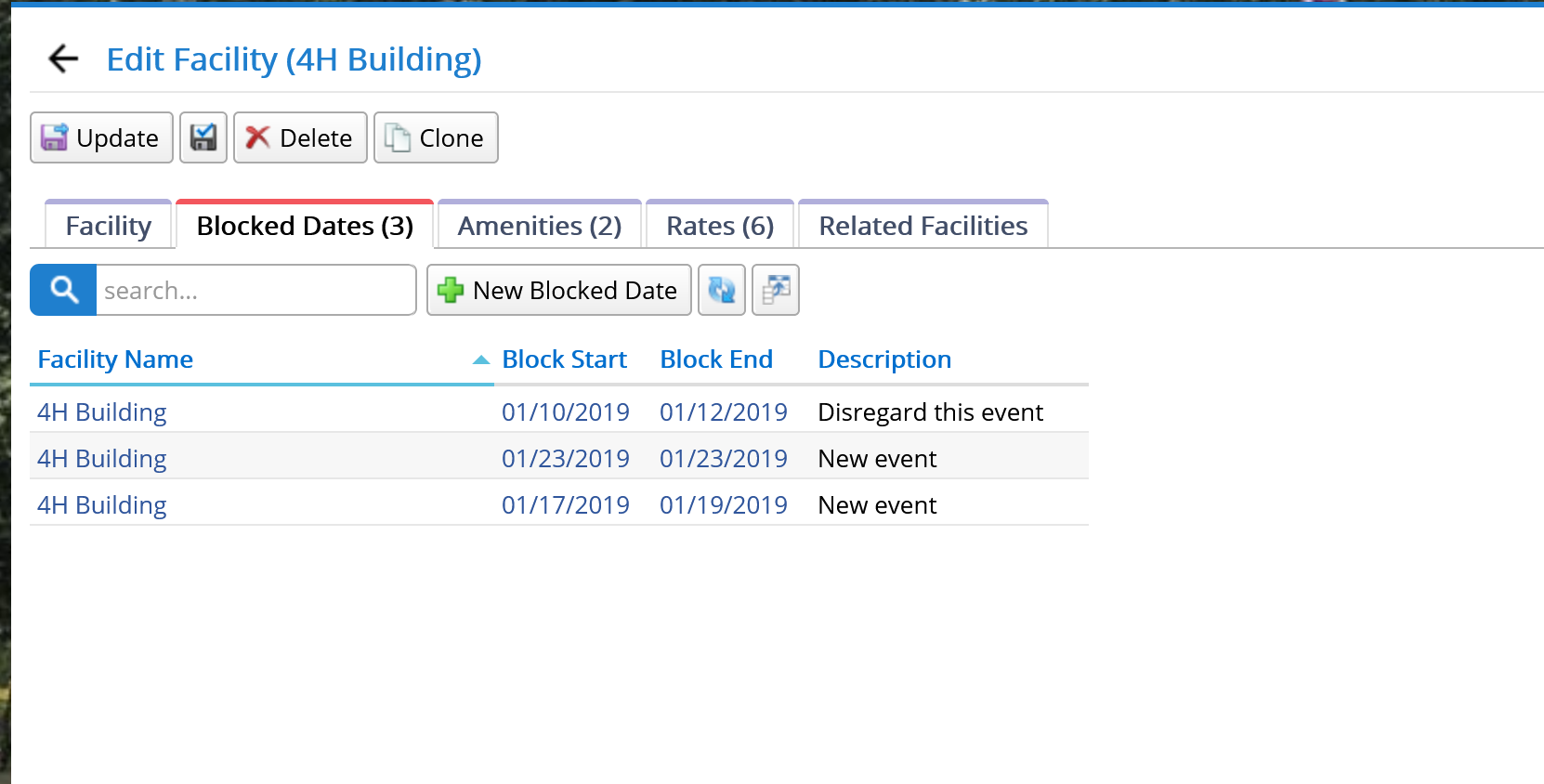
Task: Click the floppy disk save icon with checkmark
Action: point(203,137)
